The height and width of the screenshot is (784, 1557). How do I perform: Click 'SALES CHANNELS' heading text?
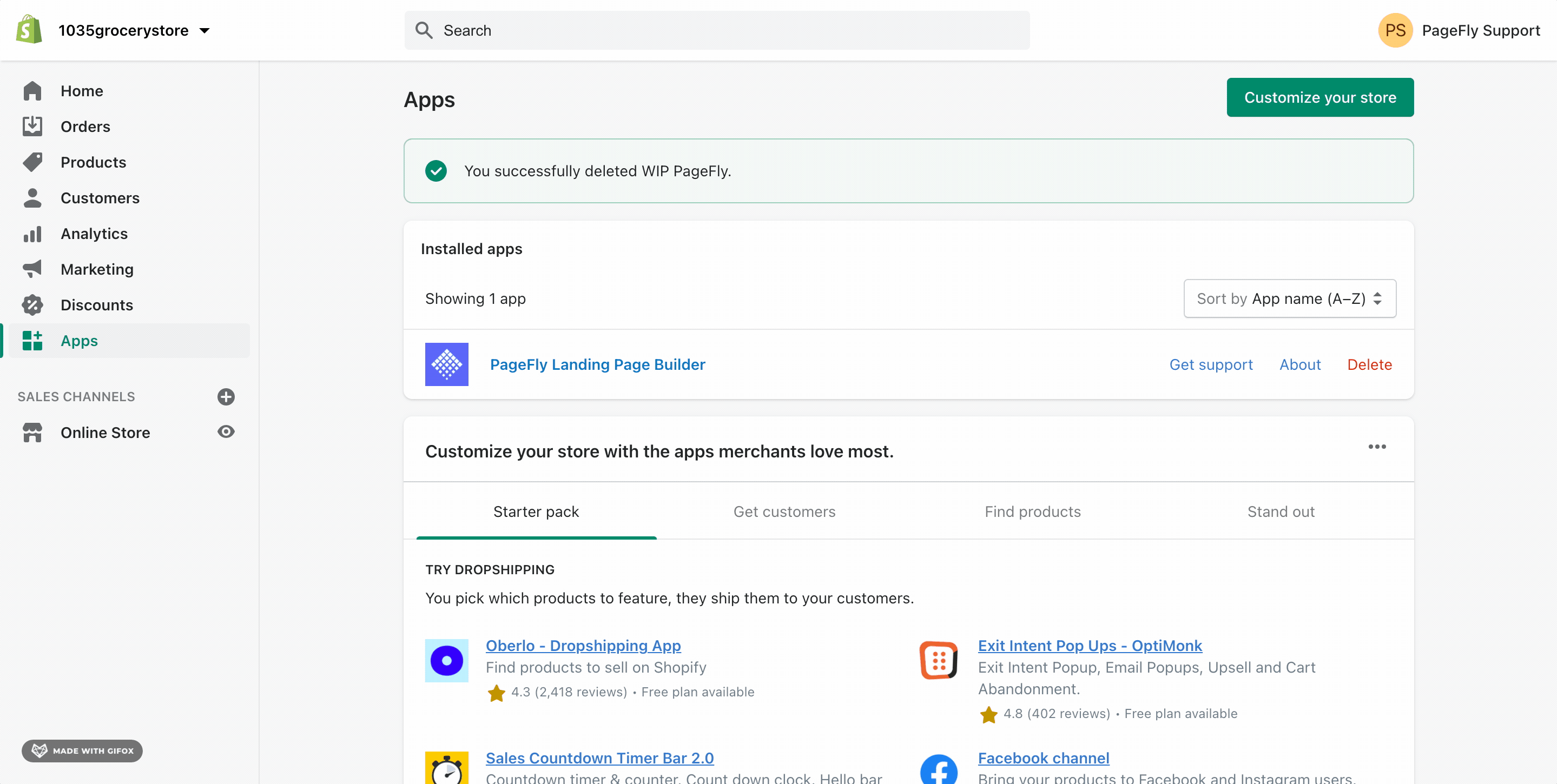click(76, 397)
